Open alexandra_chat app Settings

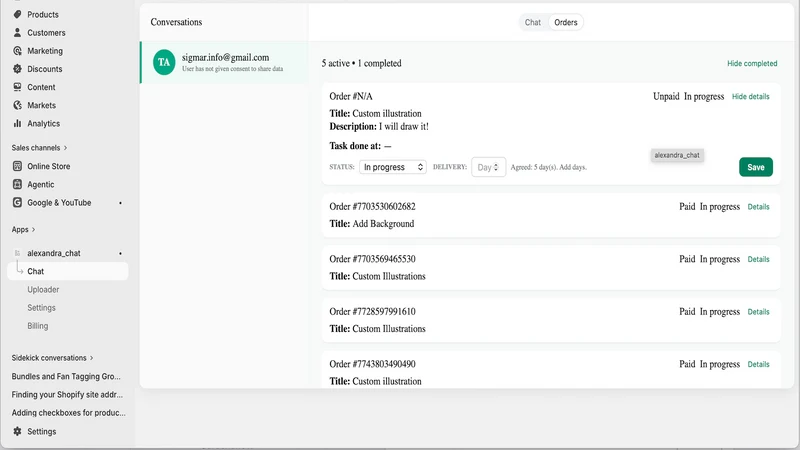tap(41, 308)
